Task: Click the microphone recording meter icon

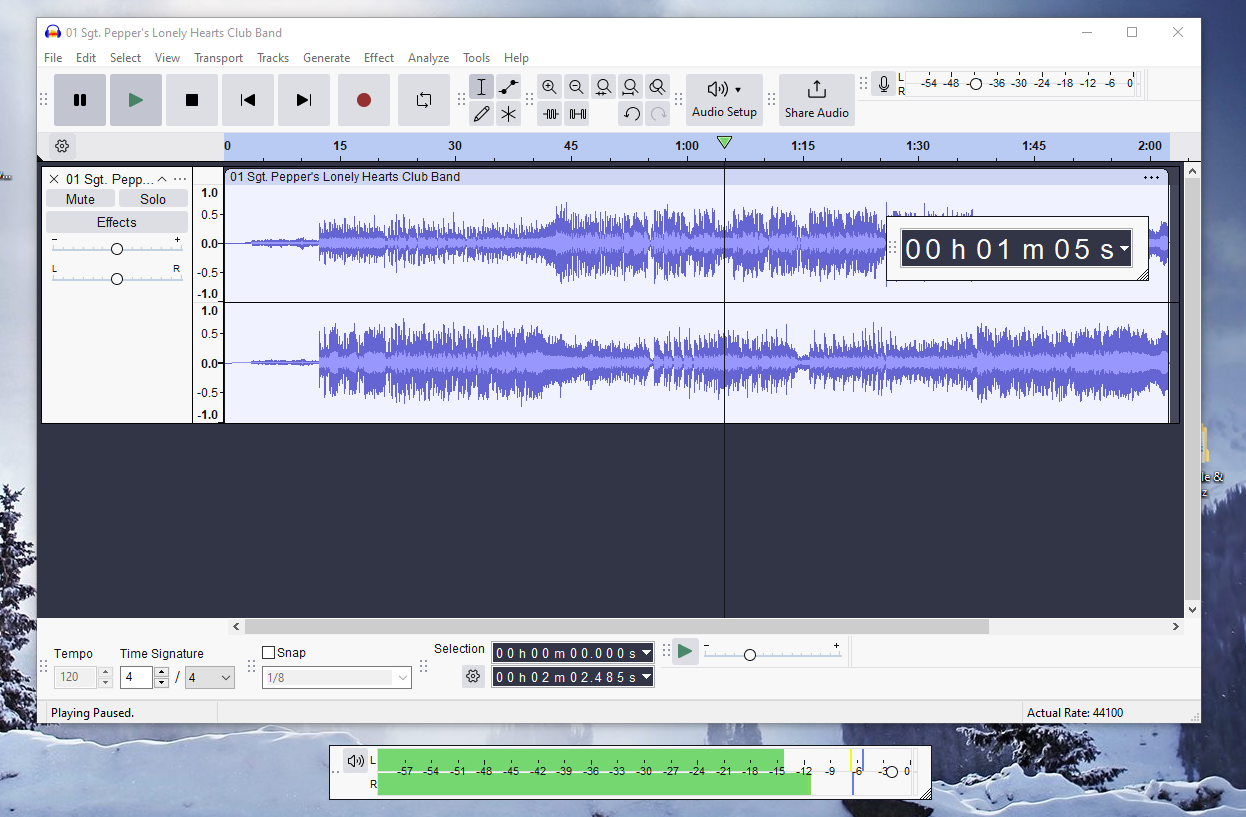Action: click(x=884, y=84)
